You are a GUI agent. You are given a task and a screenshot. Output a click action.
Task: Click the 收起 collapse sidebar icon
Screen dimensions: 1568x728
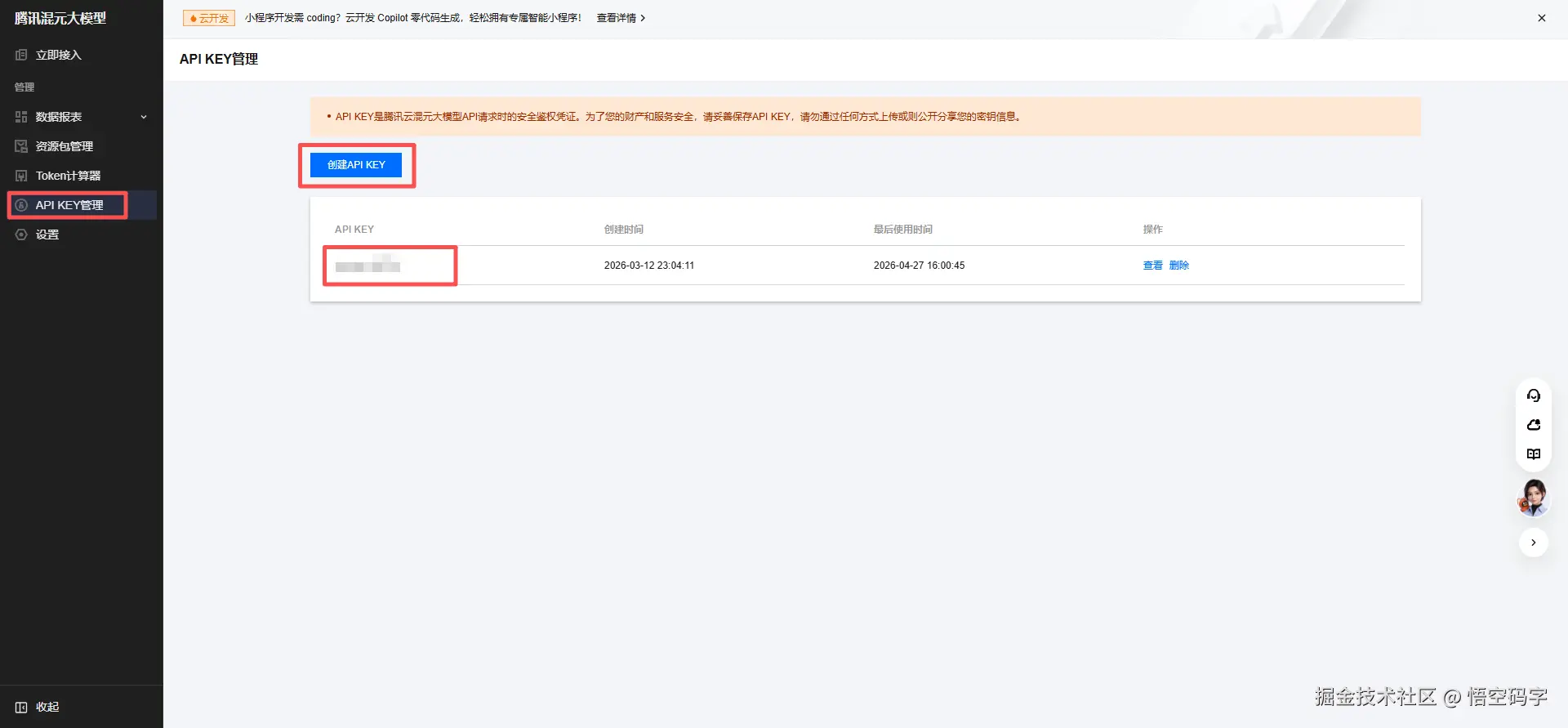21,708
